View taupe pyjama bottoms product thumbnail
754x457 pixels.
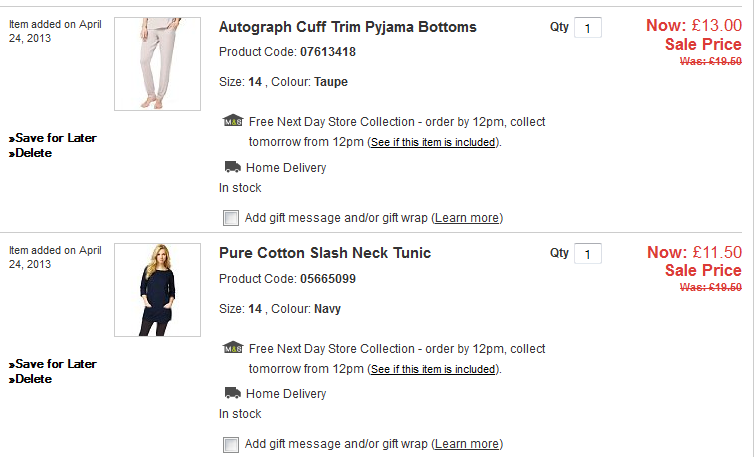157,63
